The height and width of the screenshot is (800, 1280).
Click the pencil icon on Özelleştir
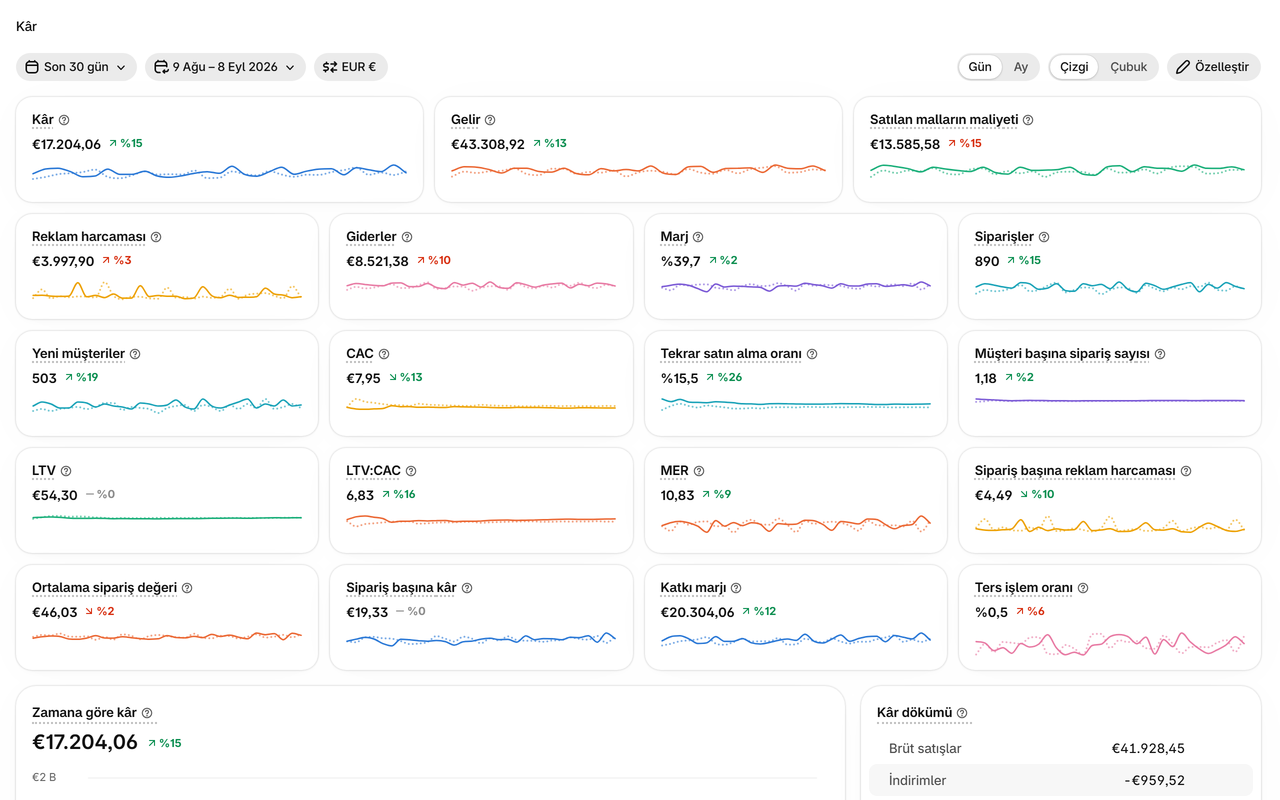coord(1183,67)
